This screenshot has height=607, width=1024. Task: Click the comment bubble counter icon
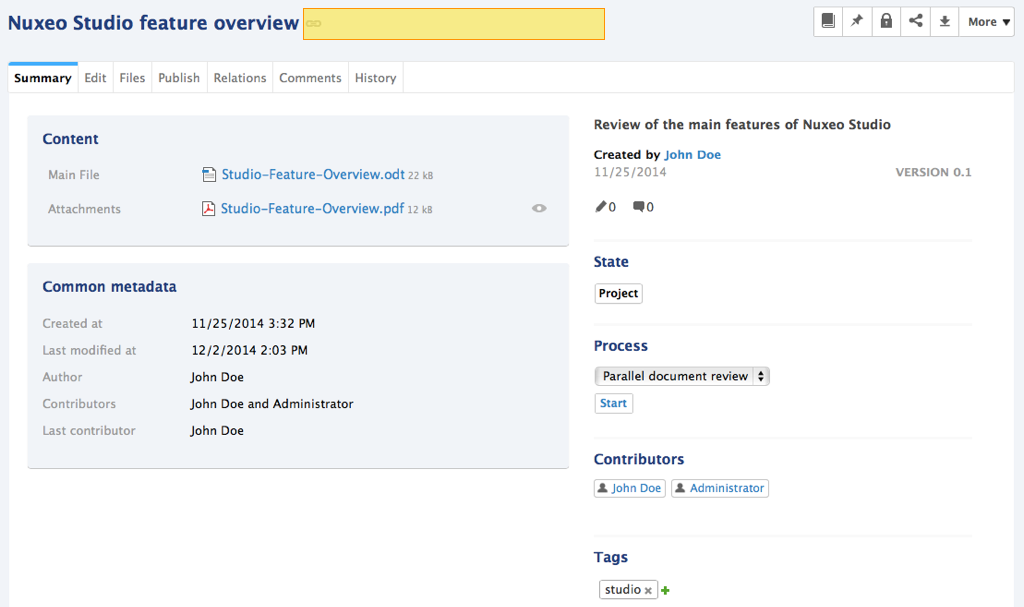pyautogui.click(x=639, y=206)
